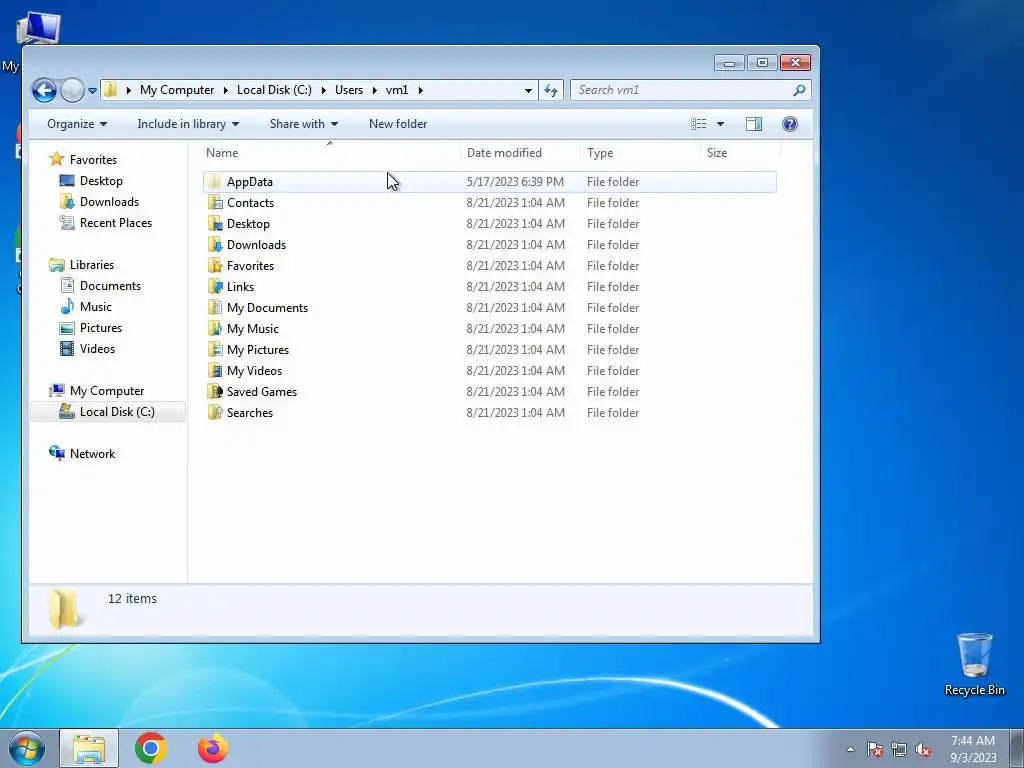
Task: Open the view options dropdown arrow
Action: pyautogui.click(x=720, y=124)
